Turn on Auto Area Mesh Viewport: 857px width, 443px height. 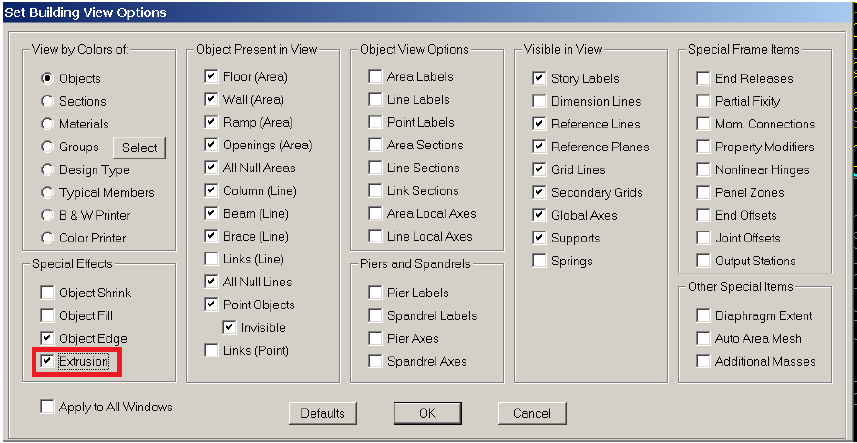(703, 338)
